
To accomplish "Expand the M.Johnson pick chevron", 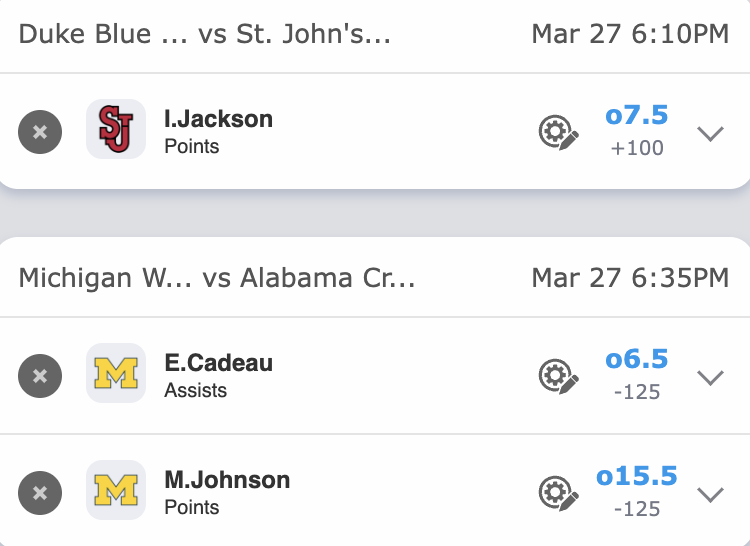I will (x=710, y=494).
